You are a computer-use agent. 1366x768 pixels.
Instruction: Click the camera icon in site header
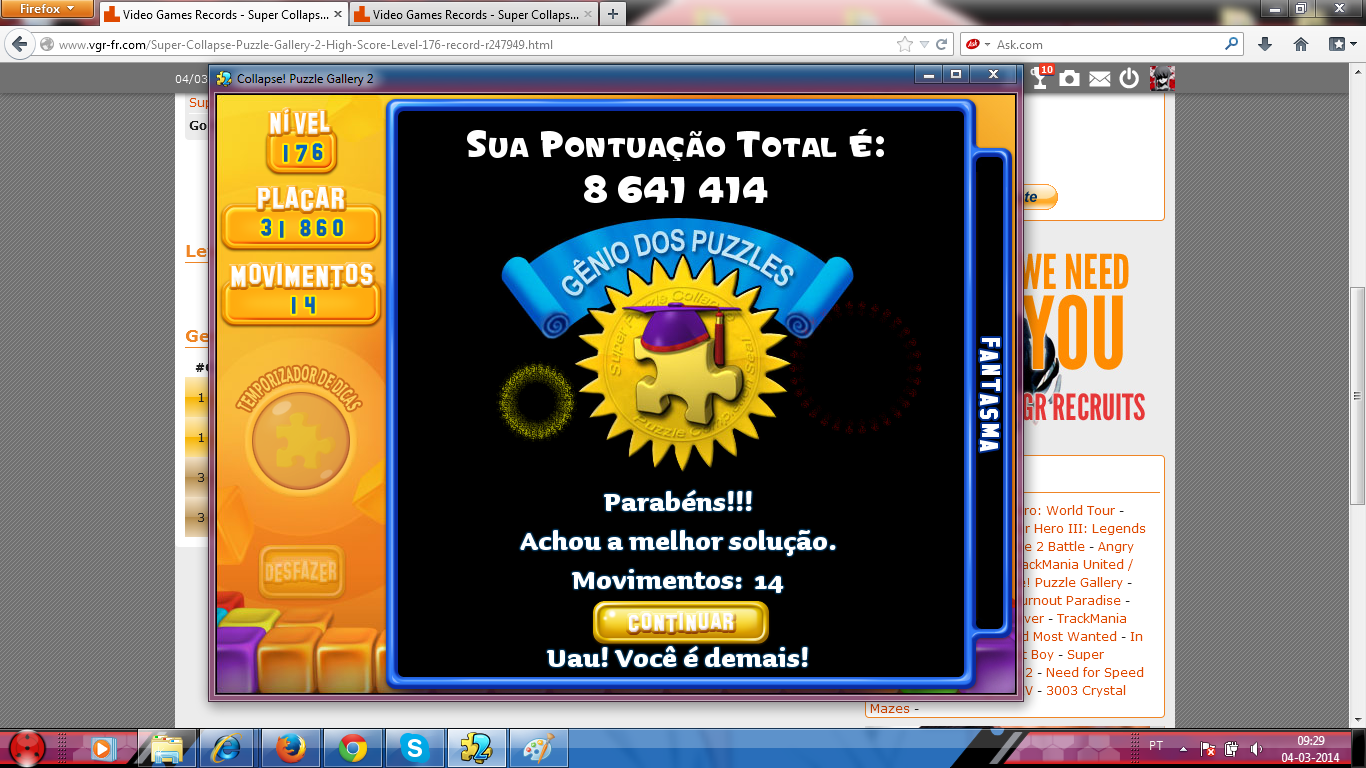1070,79
